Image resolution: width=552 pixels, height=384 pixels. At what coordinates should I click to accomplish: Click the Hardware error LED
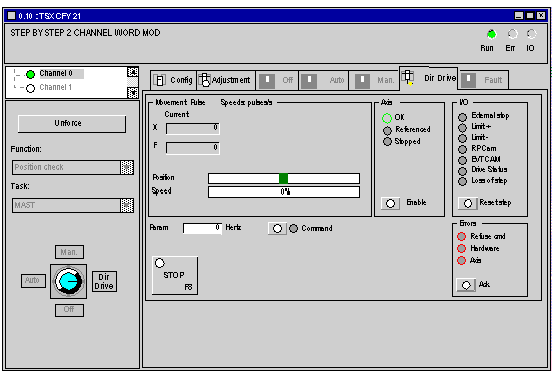point(461,248)
